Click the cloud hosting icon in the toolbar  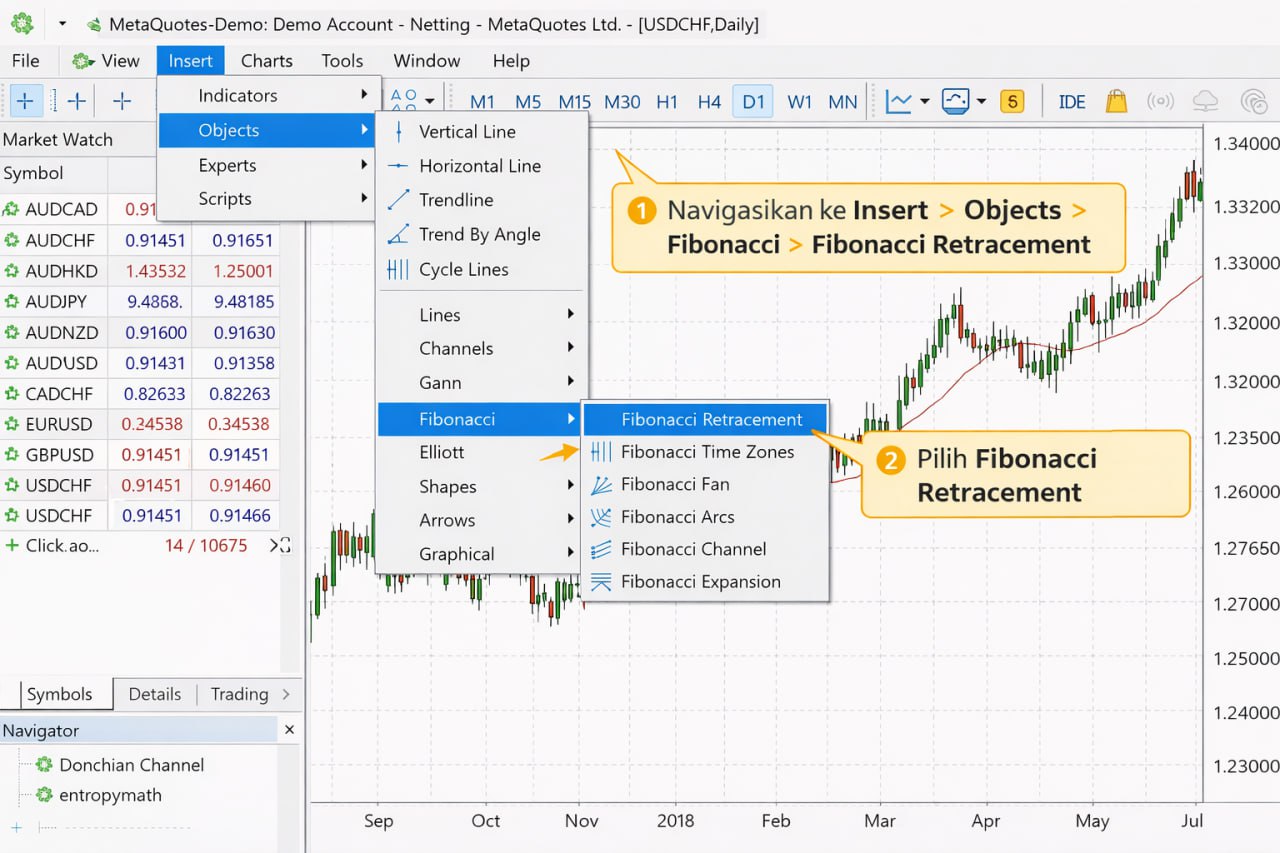[x=1206, y=101]
